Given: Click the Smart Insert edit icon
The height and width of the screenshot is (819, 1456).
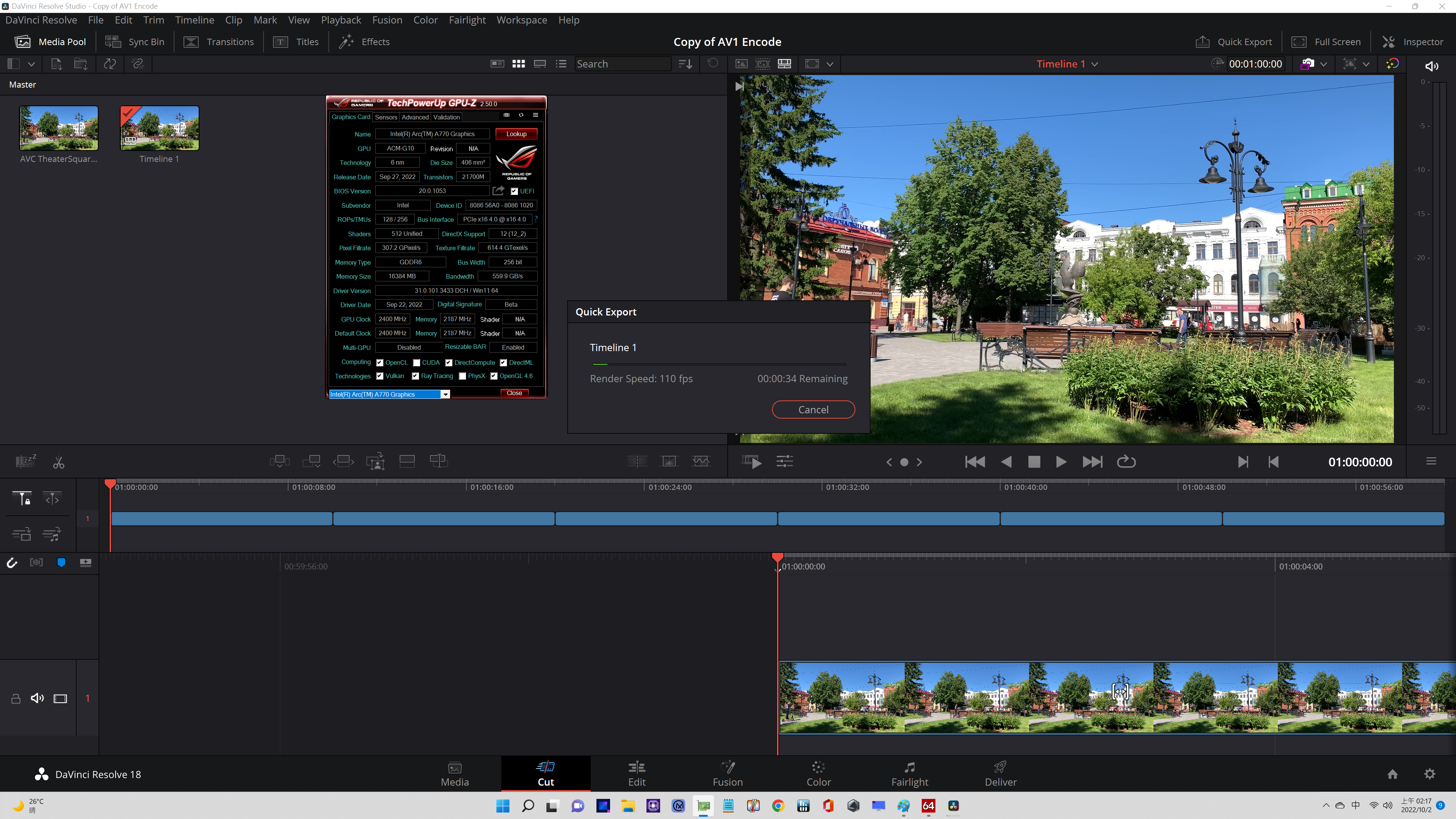Looking at the screenshot, I should (x=280, y=462).
